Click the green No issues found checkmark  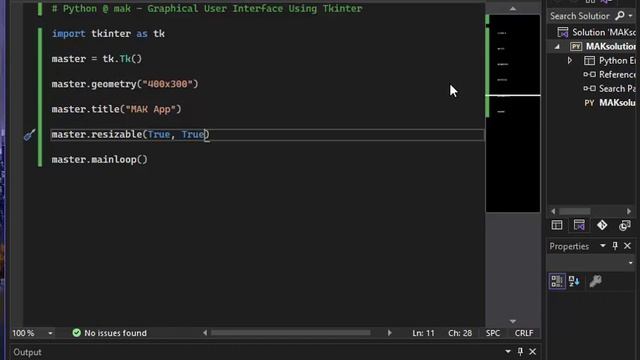[76, 333]
